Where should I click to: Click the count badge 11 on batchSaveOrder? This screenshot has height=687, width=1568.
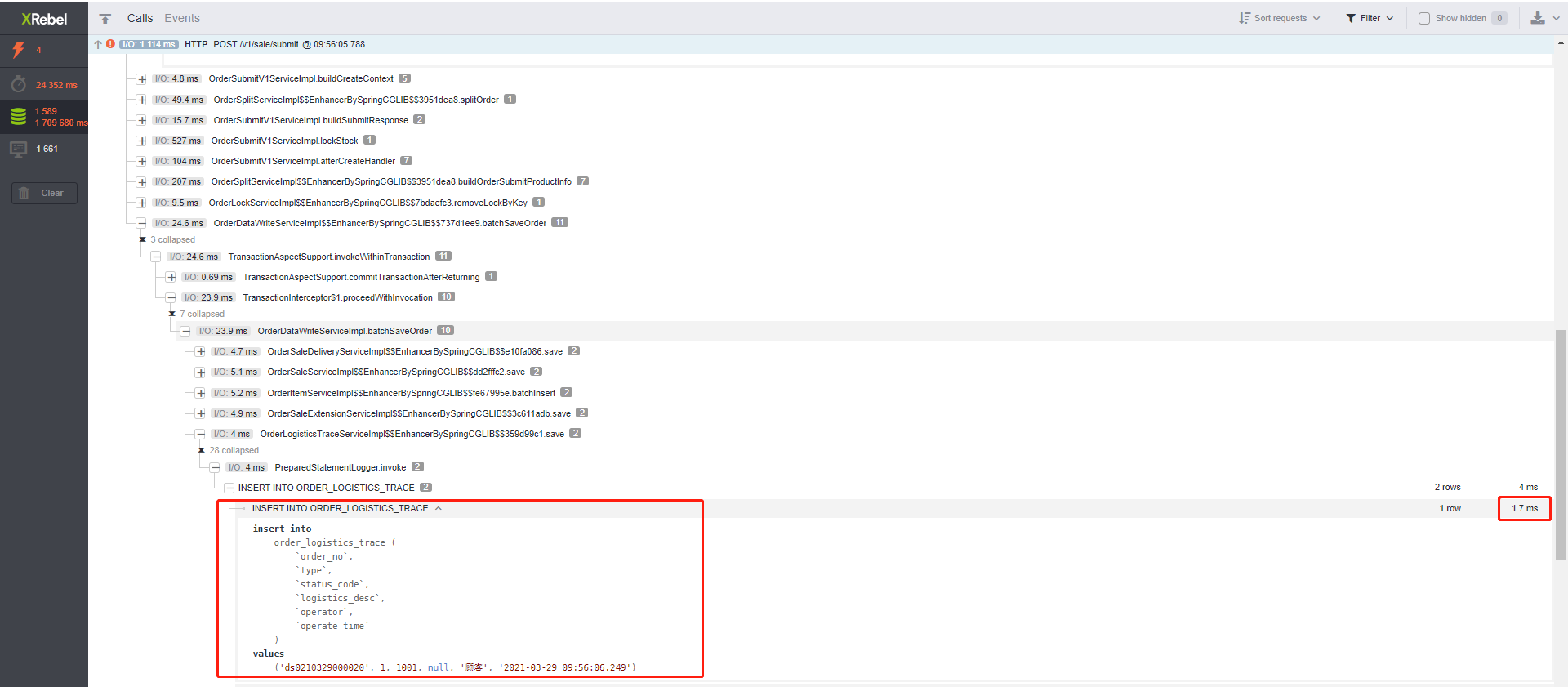pyautogui.click(x=559, y=222)
